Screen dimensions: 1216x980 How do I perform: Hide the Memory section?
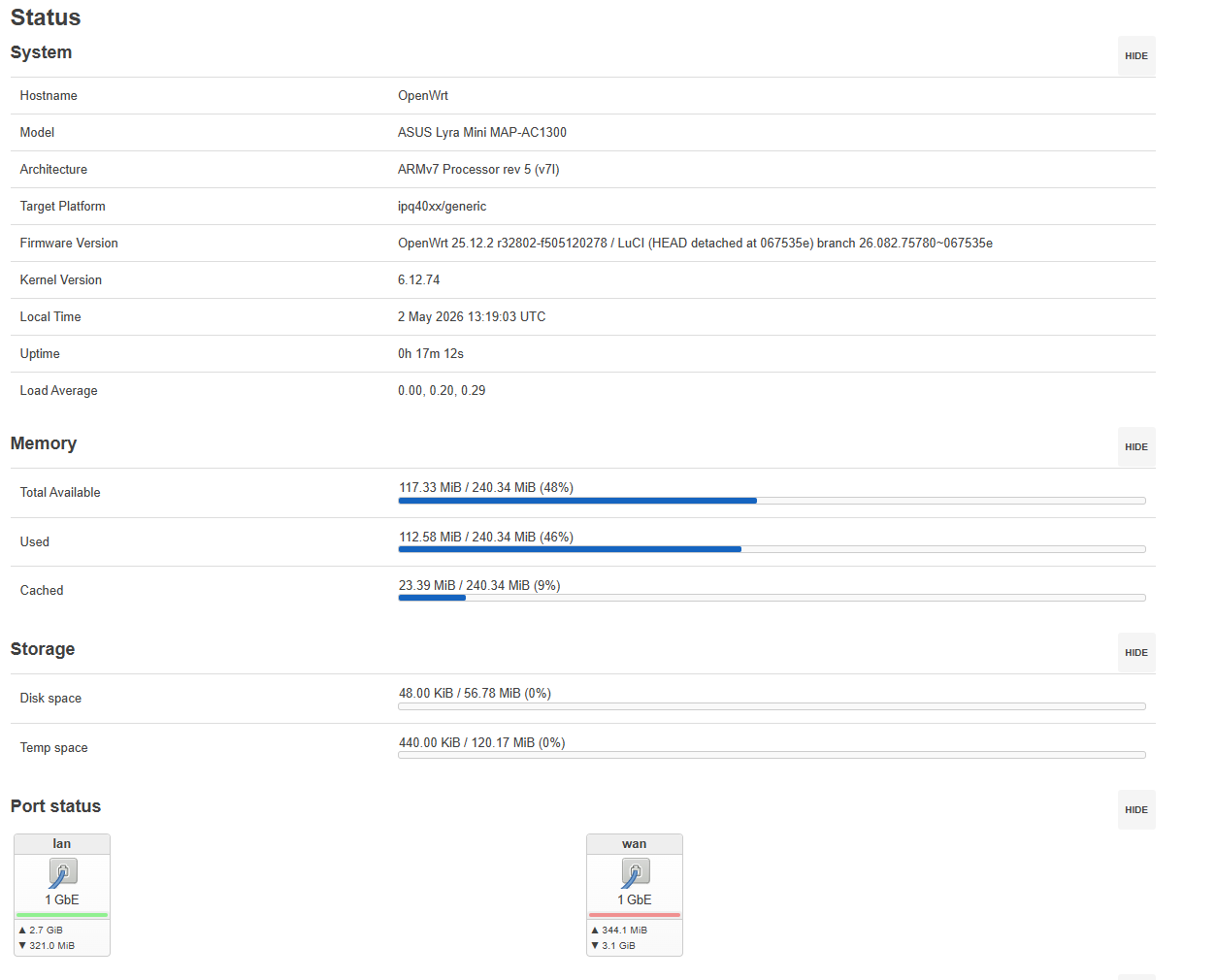(1136, 447)
